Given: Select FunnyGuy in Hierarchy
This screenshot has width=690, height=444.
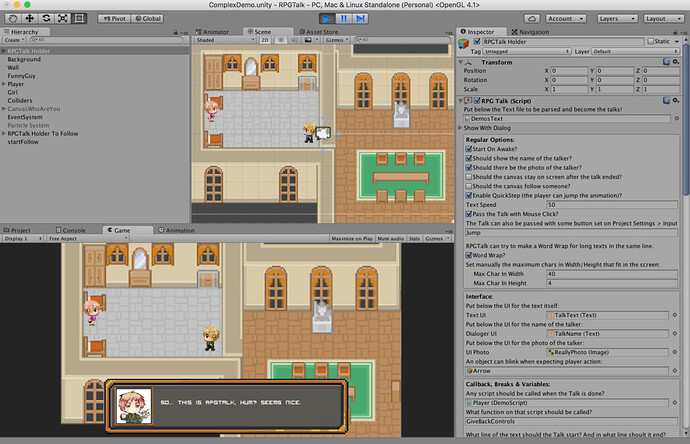Looking at the screenshot, I should click(x=22, y=76).
